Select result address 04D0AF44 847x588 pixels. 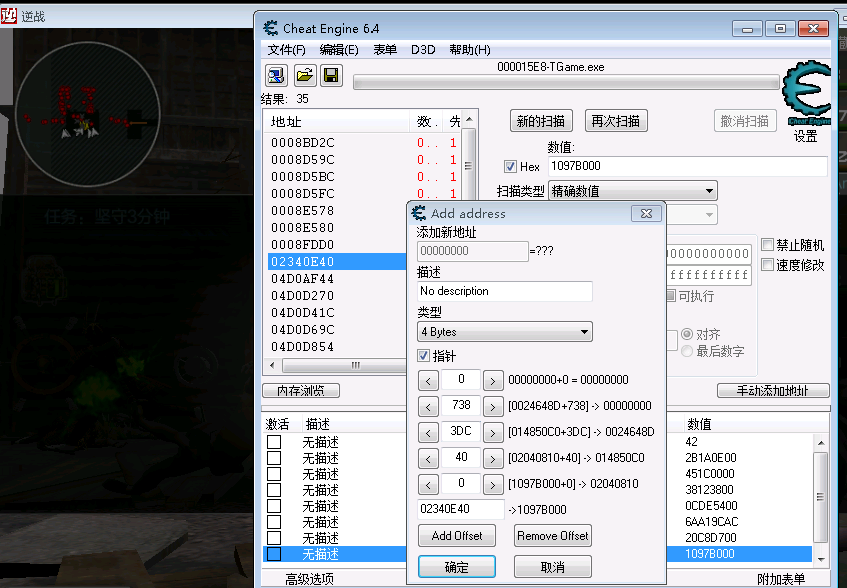[x=302, y=279]
